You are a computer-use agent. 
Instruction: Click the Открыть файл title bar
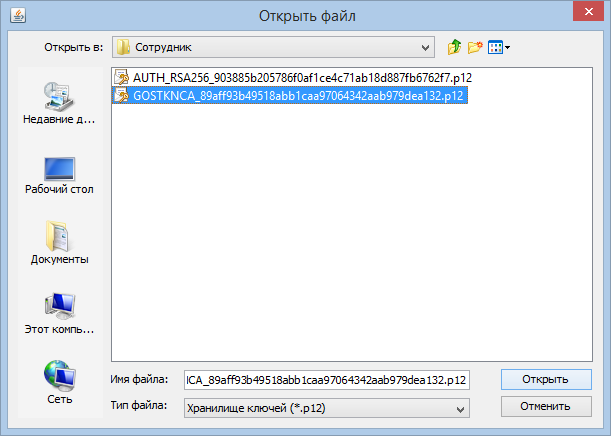pyautogui.click(x=306, y=16)
